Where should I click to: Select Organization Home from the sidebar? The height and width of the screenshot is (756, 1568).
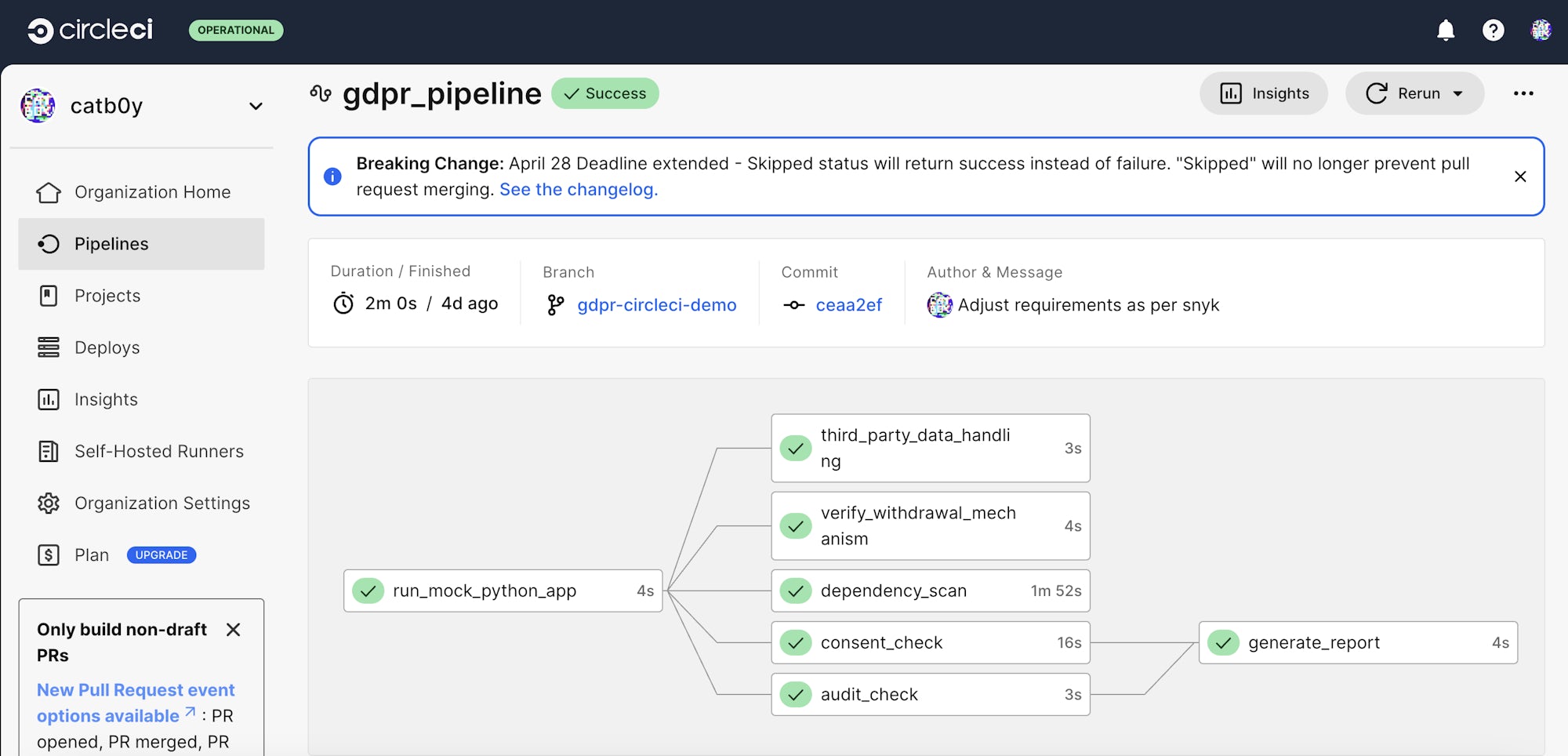[x=152, y=192]
